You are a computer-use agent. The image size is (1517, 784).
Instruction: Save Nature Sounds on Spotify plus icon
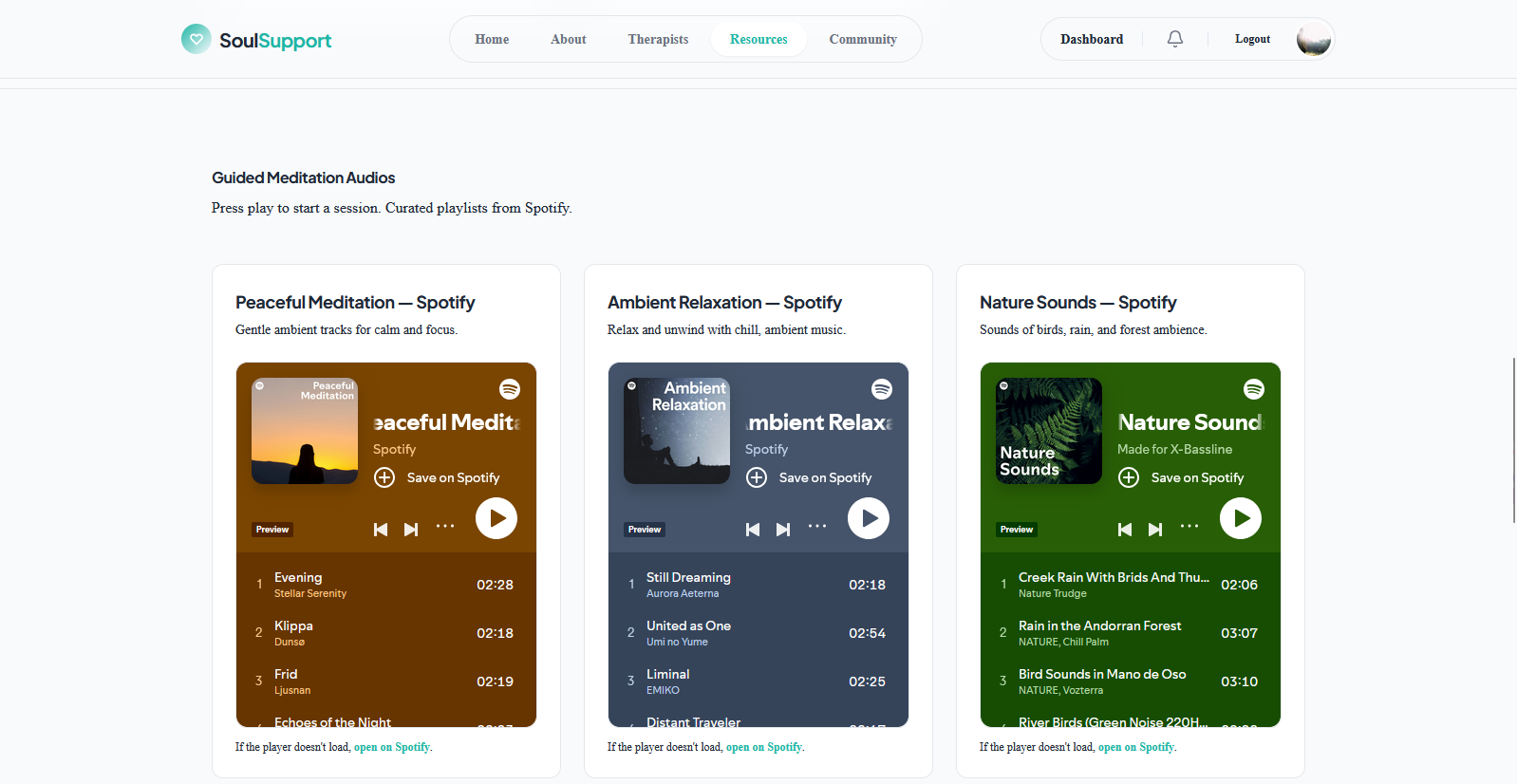coord(1129,477)
